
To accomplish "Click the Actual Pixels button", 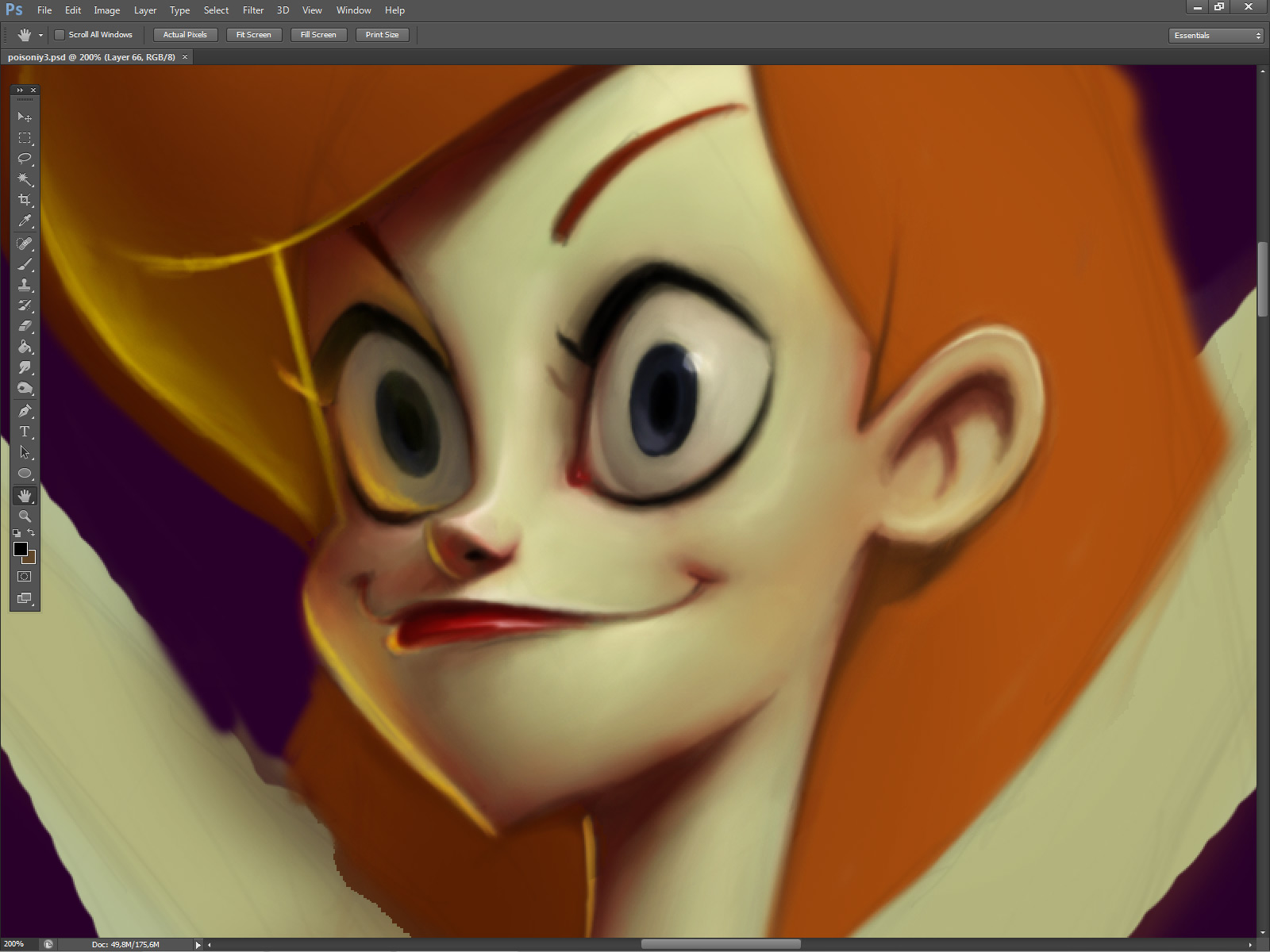I will point(185,35).
